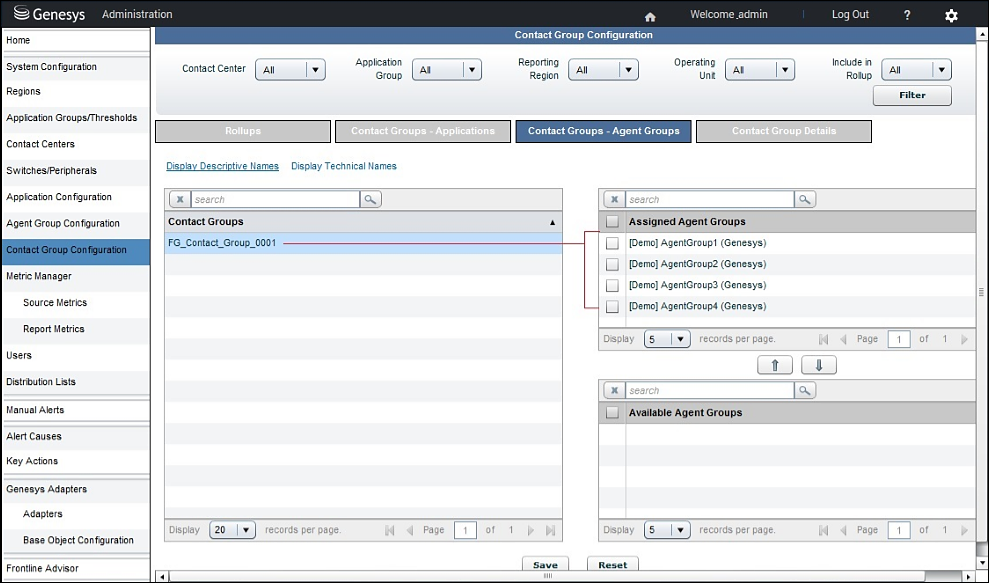Sort Contact Groups column with arrow
This screenshot has height=583, width=989.
(x=553, y=222)
